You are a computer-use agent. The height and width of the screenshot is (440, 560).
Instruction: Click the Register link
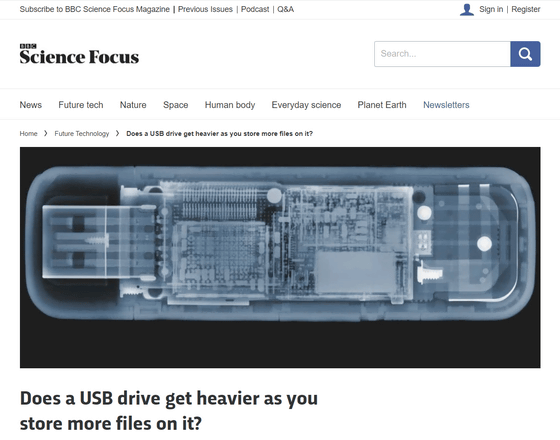526,9
